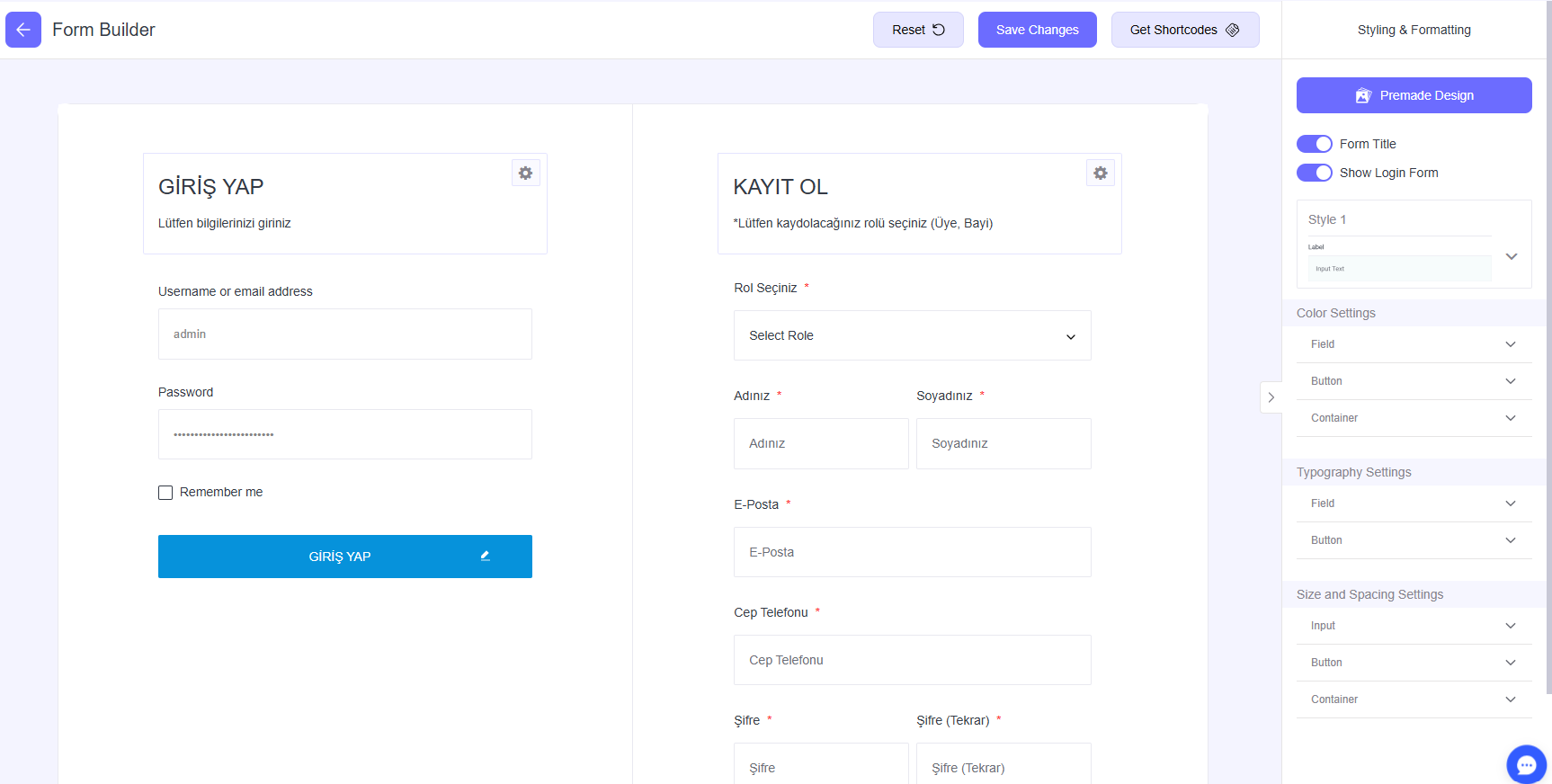
Task: Open Premade Design options
Action: click(1414, 95)
